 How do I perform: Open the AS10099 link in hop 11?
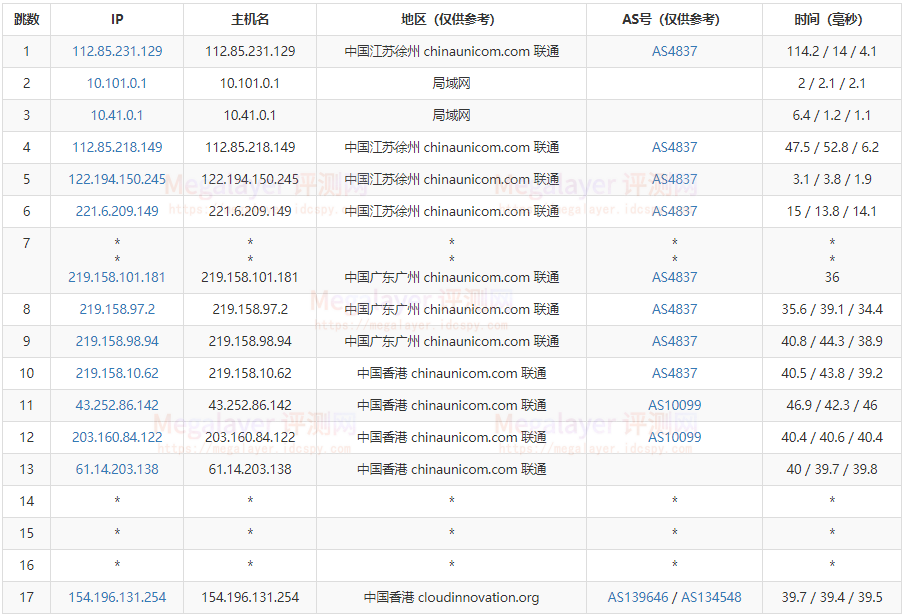[x=675, y=405]
